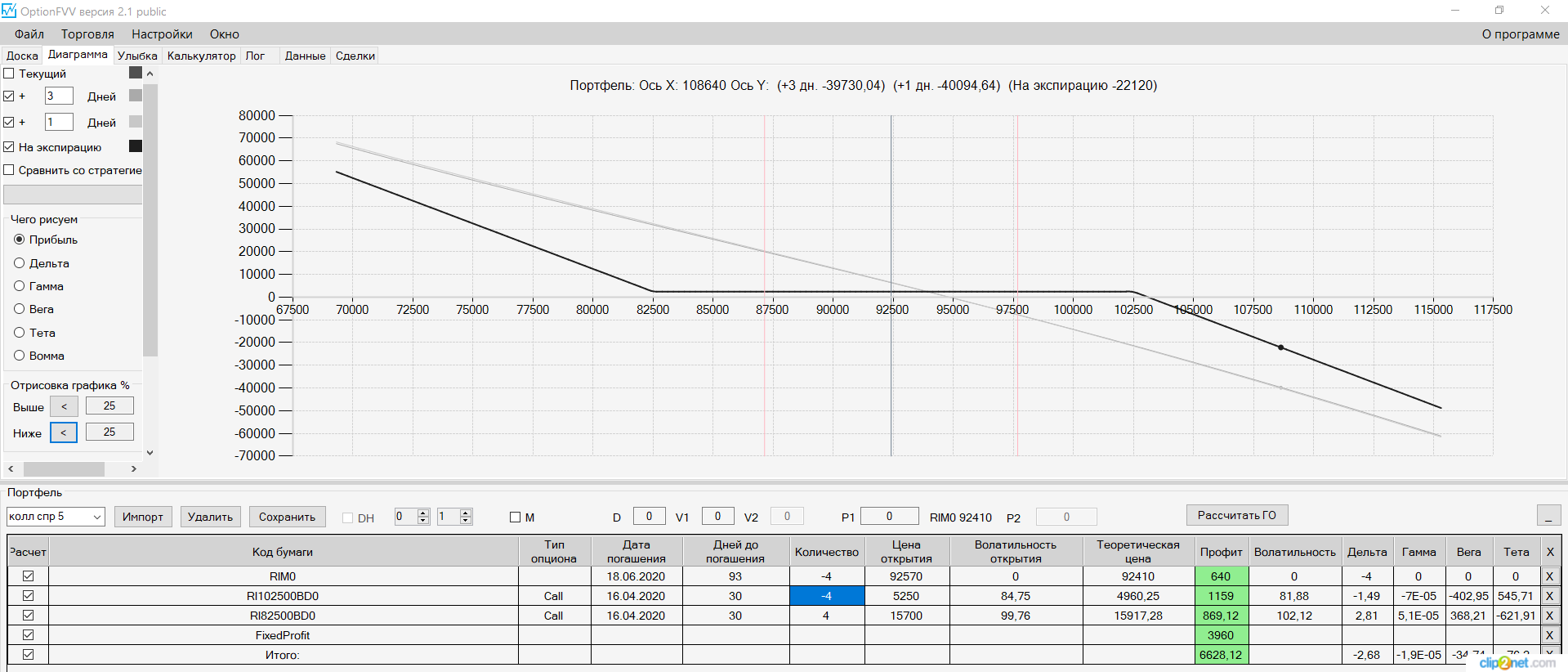Open the 'колл спр 5' portfolio dropdown
Viewport: 1568px width, 672px height.
coord(56,517)
